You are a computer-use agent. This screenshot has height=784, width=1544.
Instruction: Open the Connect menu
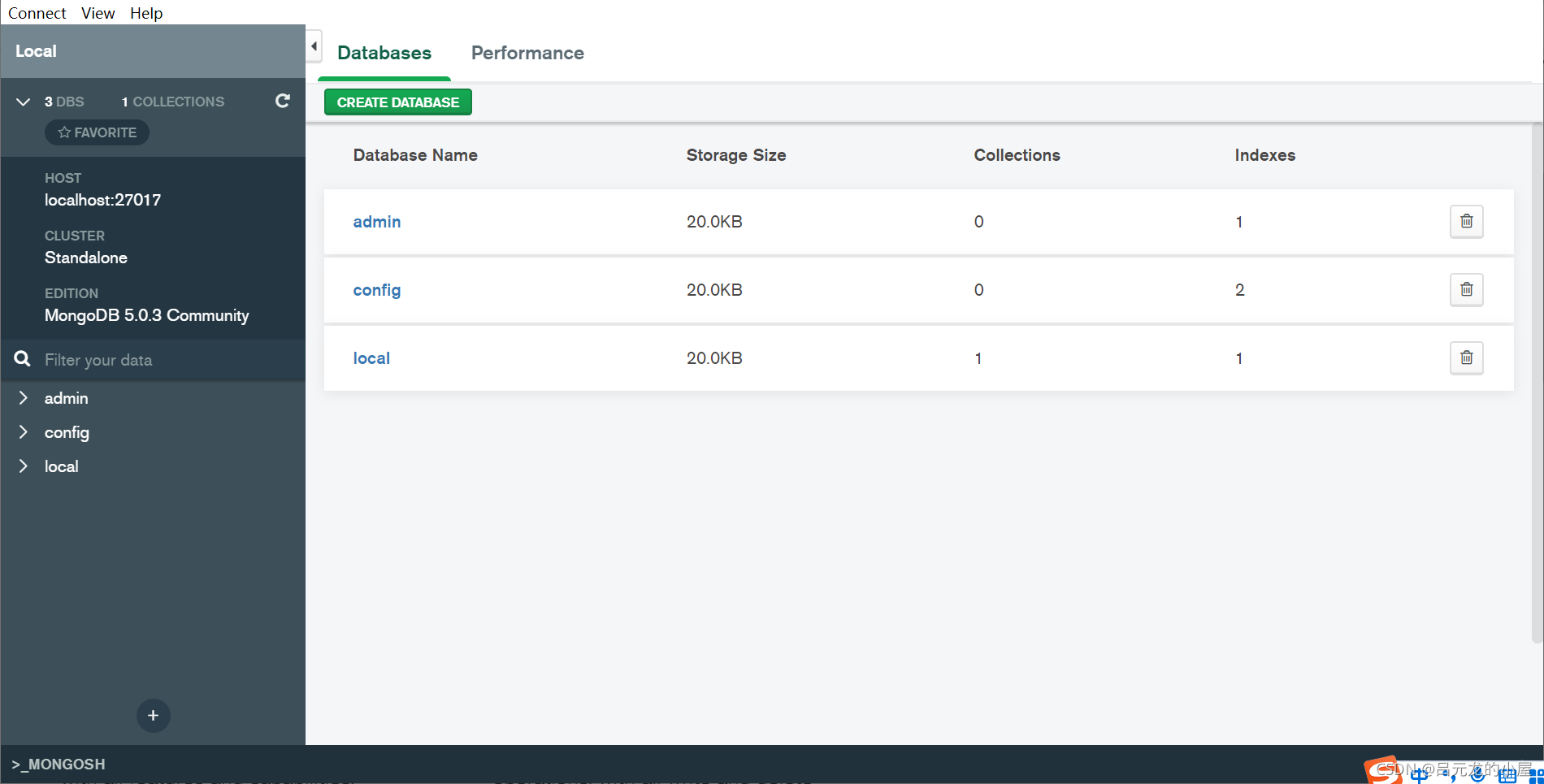[x=37, y=13]
